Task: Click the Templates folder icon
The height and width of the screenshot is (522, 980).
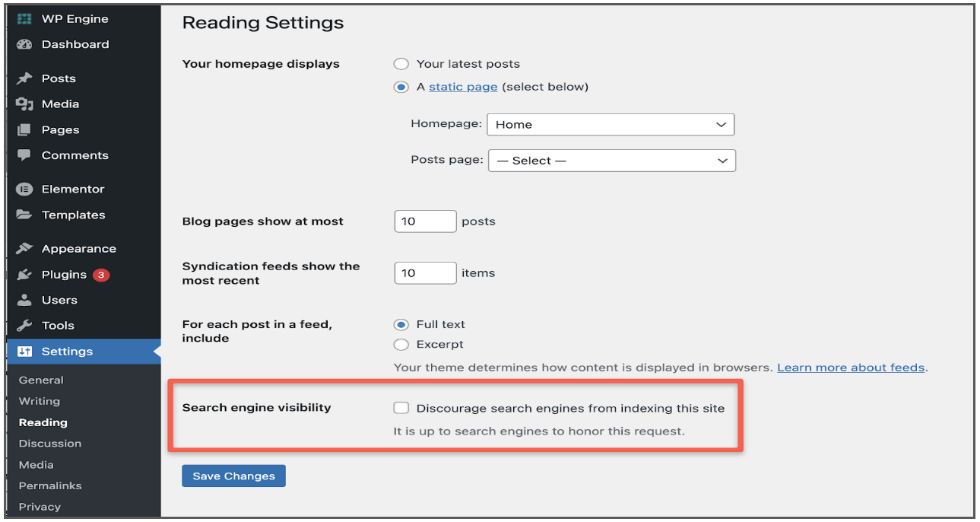Action: [x=24, y=214]
